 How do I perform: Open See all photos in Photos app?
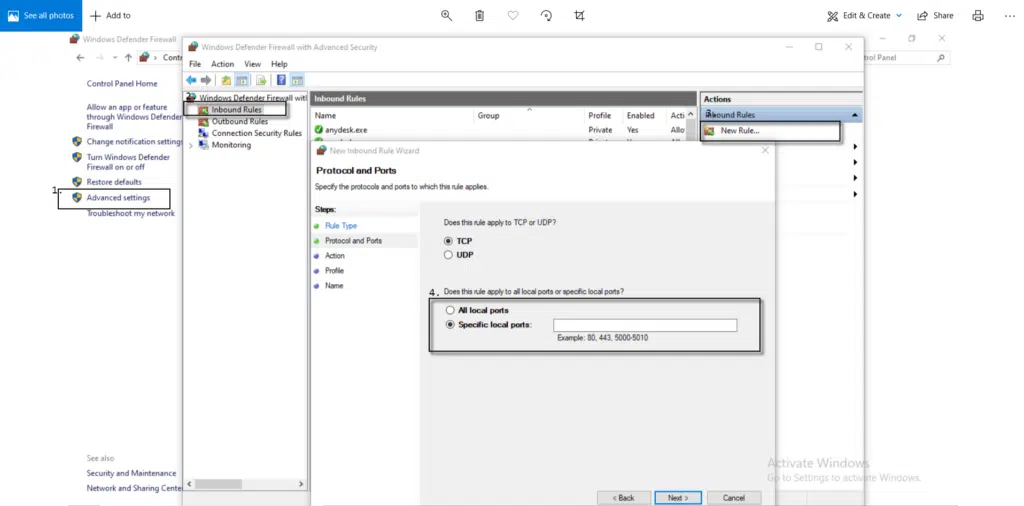[40, 16]
